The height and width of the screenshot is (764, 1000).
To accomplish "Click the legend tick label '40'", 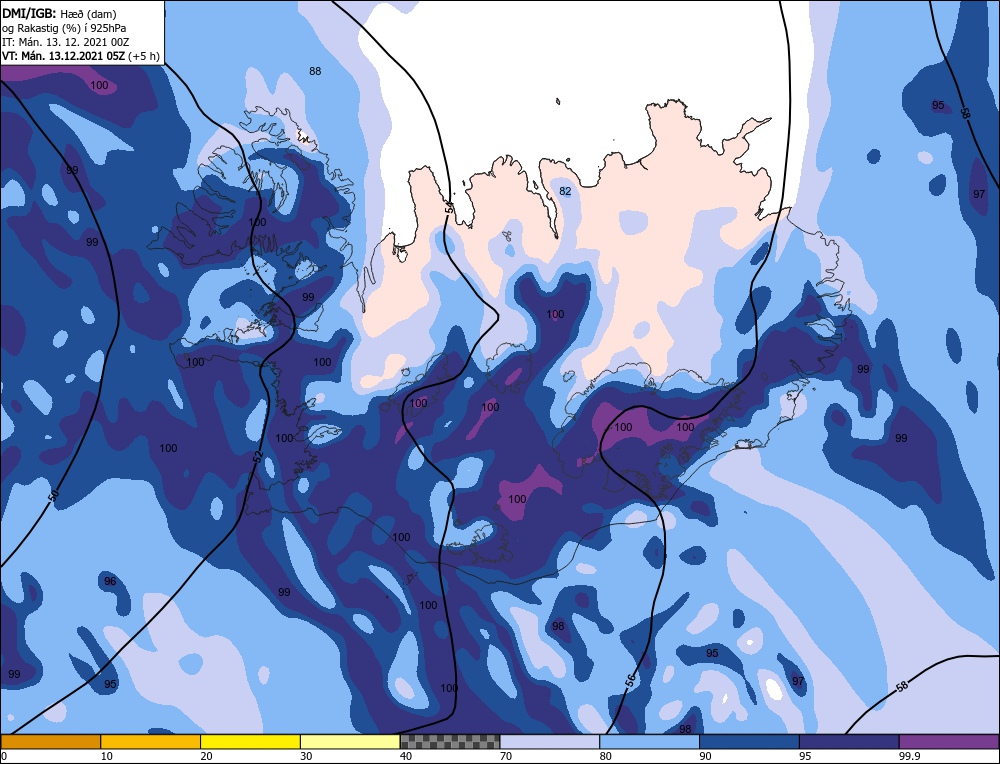I will (x=406, y=756).
